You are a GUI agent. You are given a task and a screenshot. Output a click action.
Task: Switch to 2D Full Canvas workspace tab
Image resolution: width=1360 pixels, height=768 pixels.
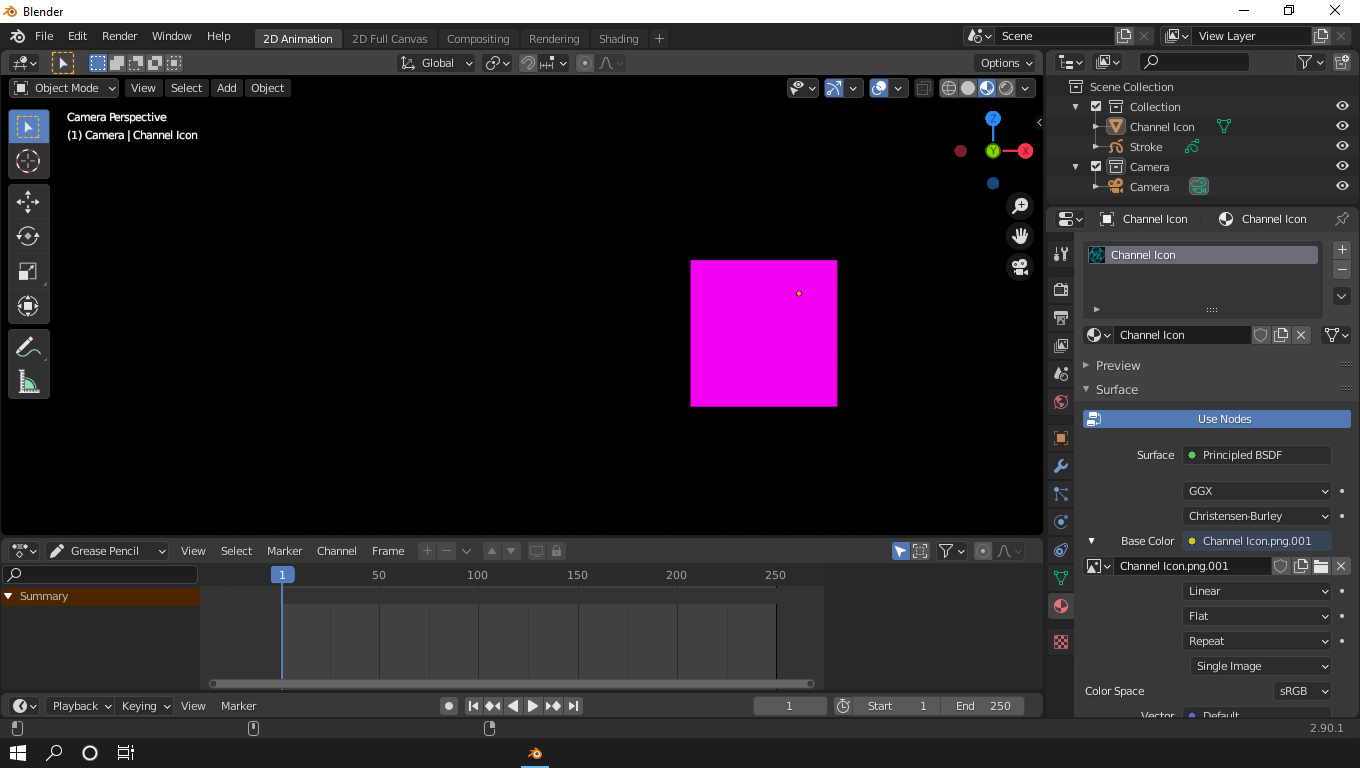coord(389,39)
